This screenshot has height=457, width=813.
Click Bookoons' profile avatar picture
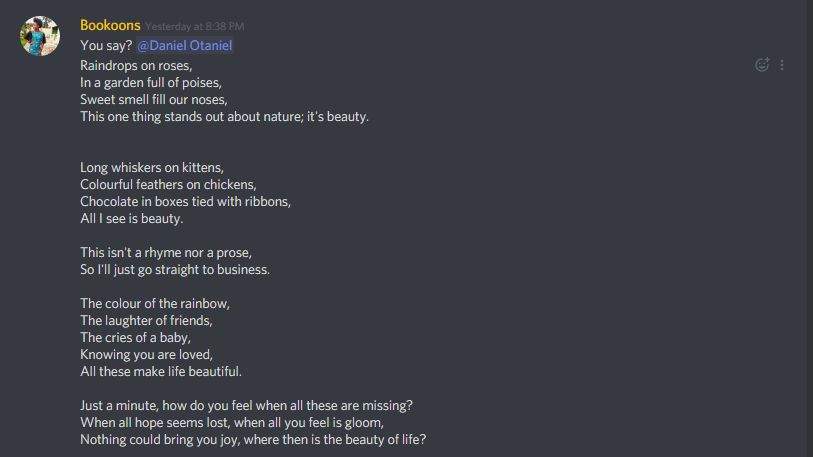coord(40,36)
